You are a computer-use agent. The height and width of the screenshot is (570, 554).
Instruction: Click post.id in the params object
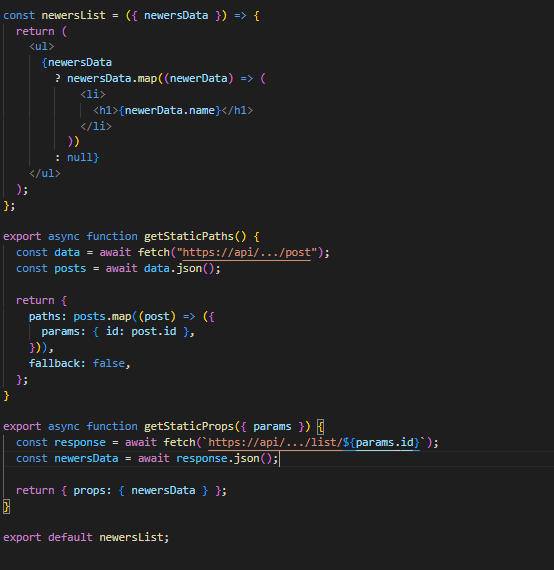pyautogui.click(x=153, y=332)
